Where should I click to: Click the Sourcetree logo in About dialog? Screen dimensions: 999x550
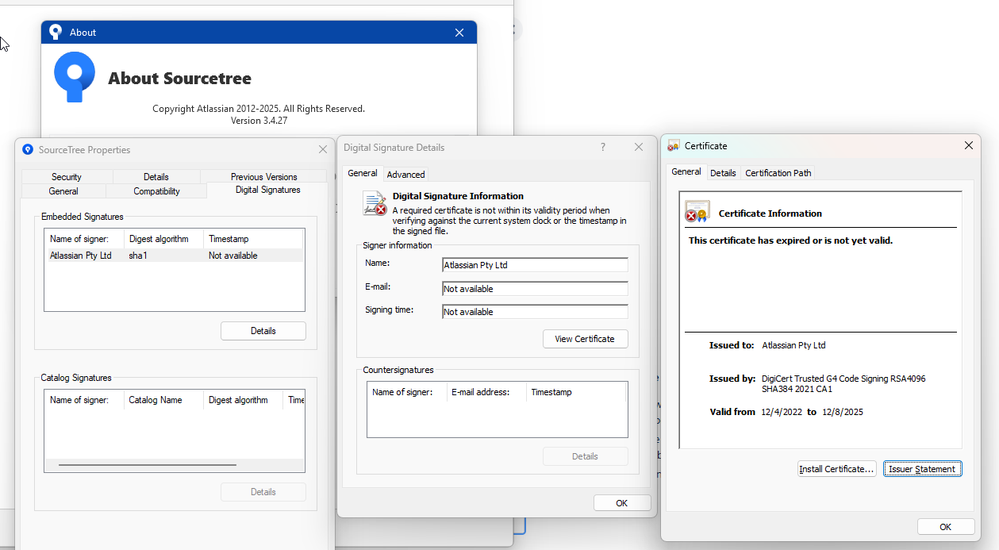click(75, 77)
